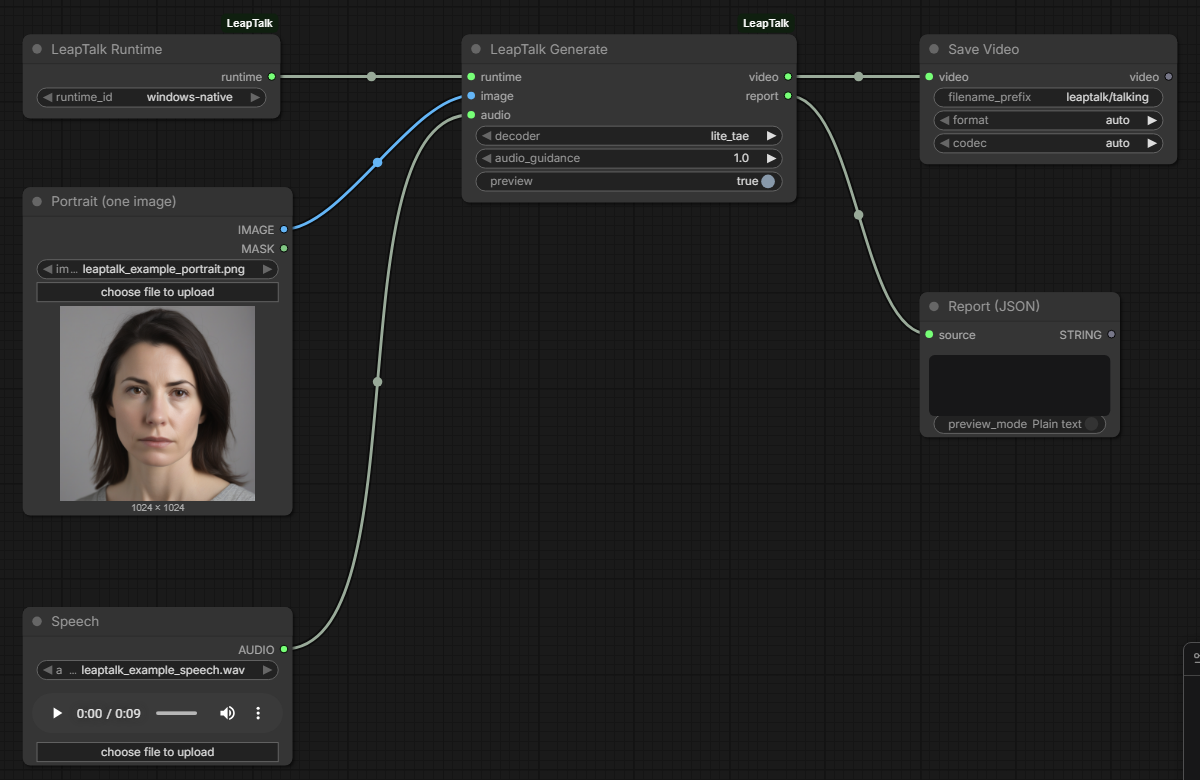Click the 0:00 / 0:09 time label
This screenshot has height=780, width=1200.
pos(108,713)
